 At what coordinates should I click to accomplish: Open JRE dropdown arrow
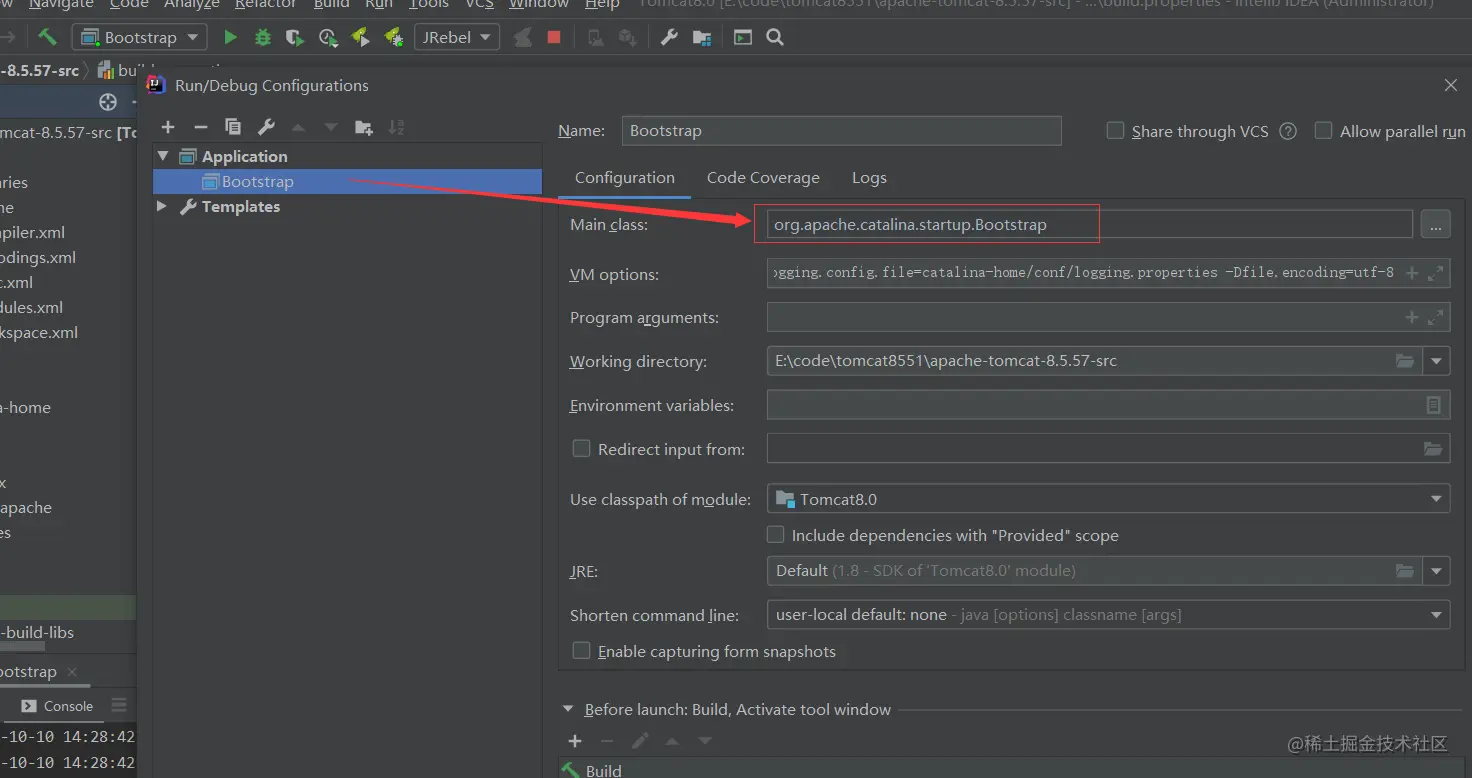click(x=1437, y=571)
